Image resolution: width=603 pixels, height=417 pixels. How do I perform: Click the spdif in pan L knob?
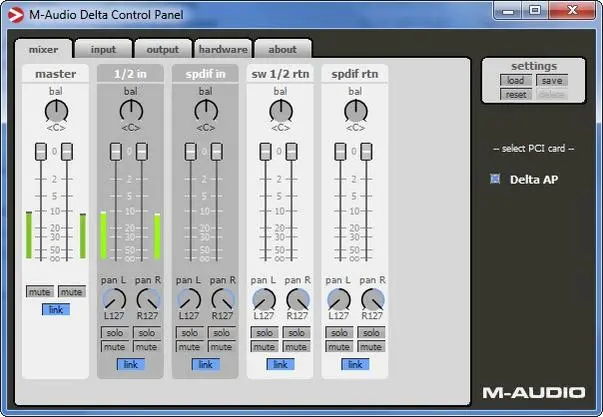coord(189,300)
